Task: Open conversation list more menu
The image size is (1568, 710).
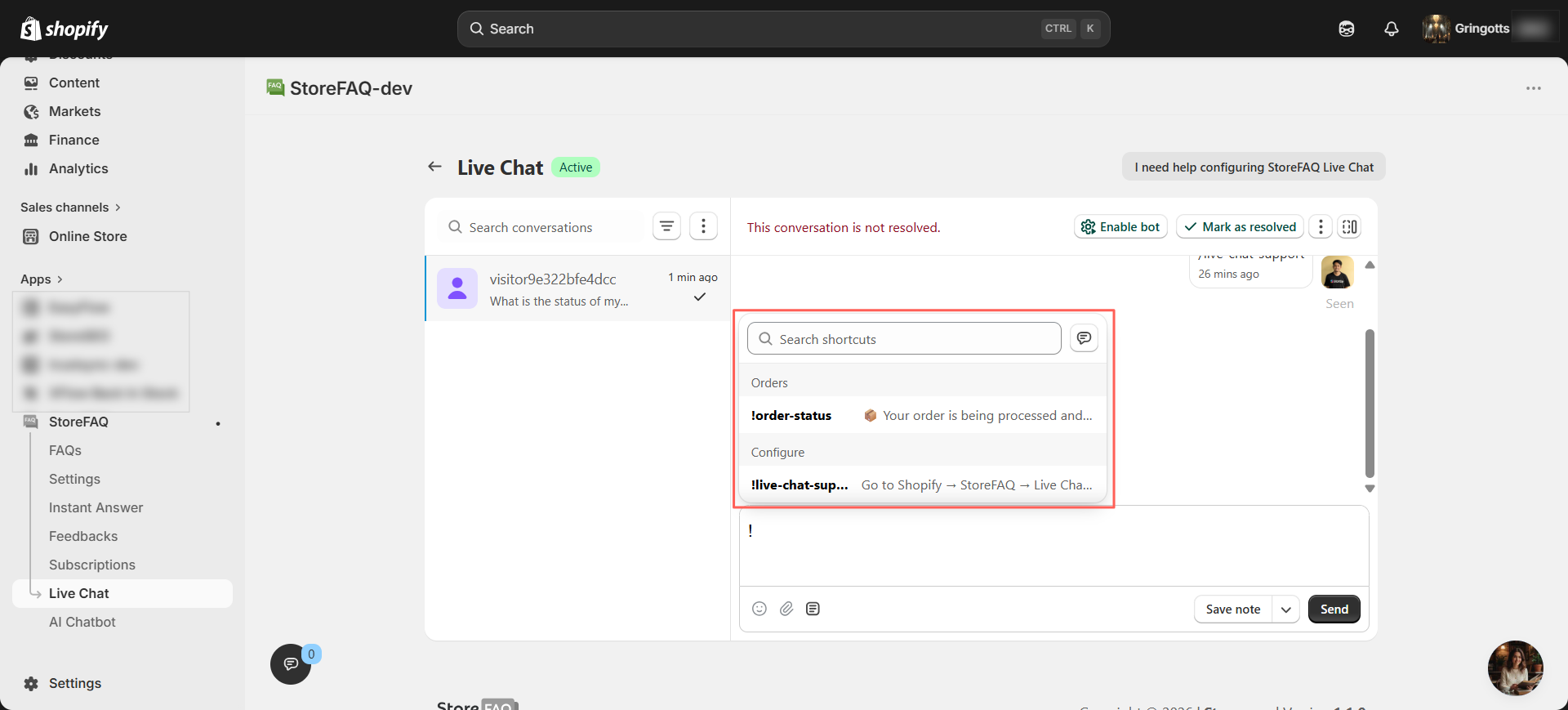Action: [x=703, y=226]
